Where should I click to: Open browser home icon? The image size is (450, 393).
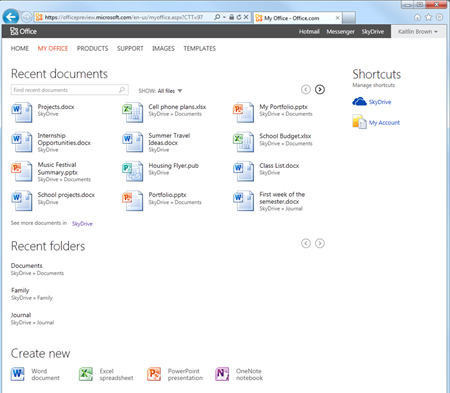417,17
